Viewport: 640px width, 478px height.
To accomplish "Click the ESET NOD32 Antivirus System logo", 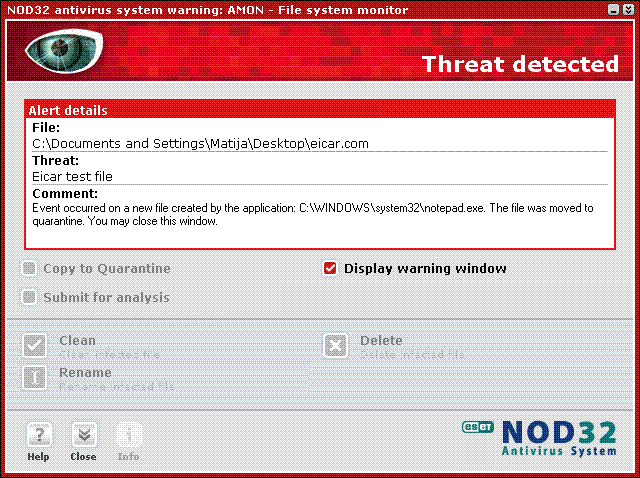I will point(539,438).
